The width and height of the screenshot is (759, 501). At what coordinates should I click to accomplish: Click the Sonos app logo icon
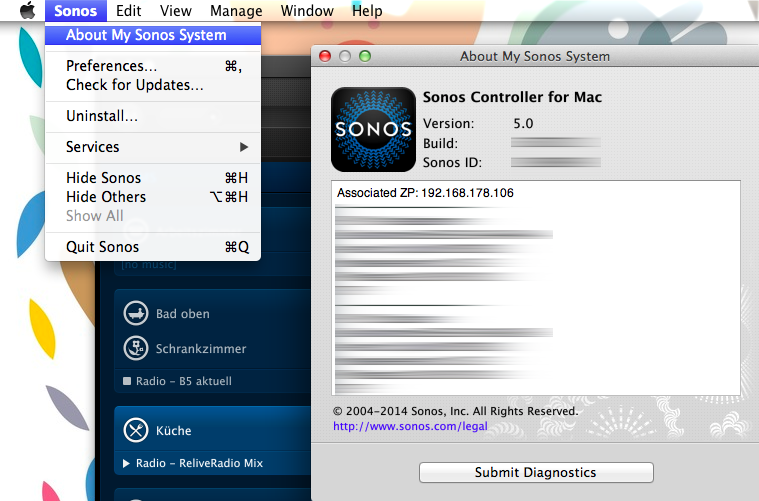(x=373, y=129)
